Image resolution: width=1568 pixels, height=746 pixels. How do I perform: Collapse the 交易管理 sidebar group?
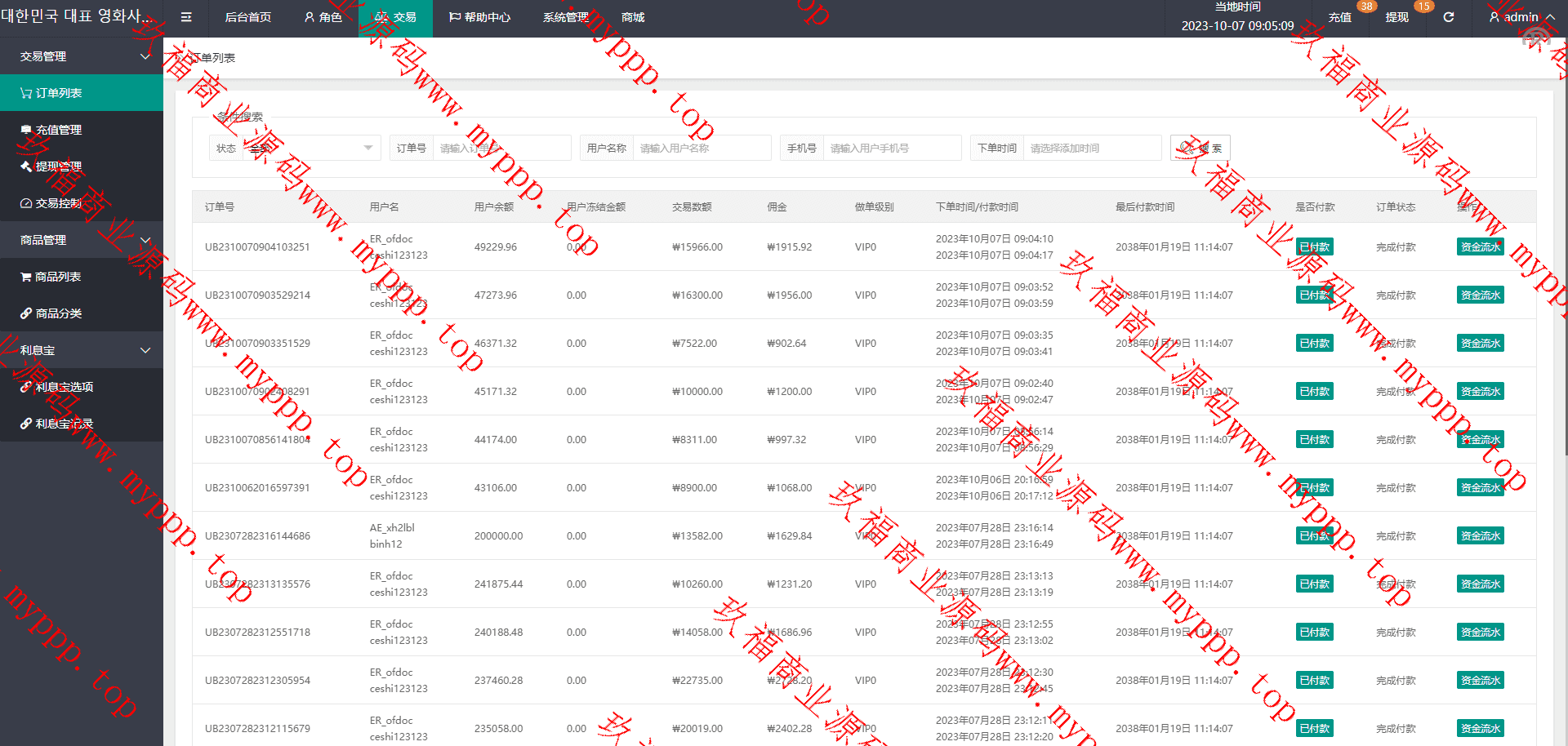(82, 56)
